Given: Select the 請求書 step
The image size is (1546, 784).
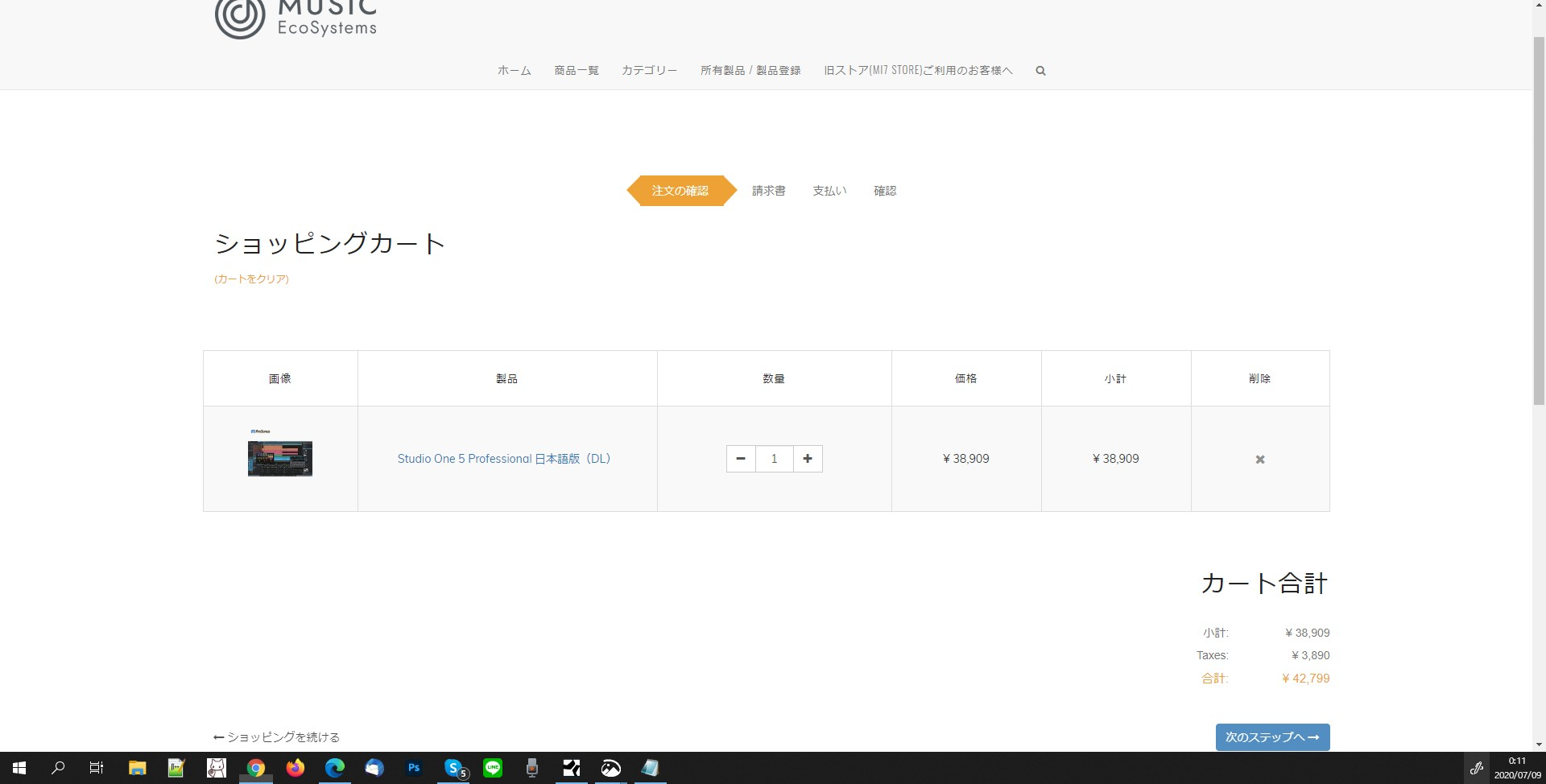Looking at the screenshot, I should click(x=769, y=191).
